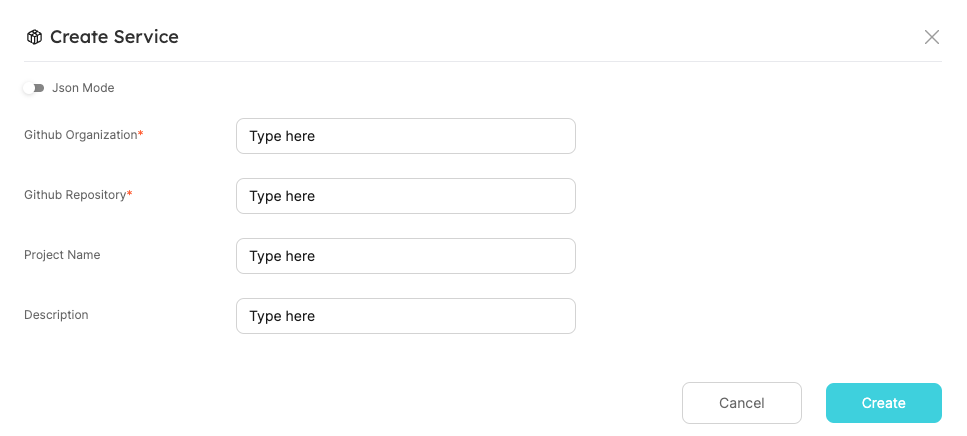Click the Create Service title text
Viewport: 967px width, 436px height.
pyautogui.click(x=114, y=37)
